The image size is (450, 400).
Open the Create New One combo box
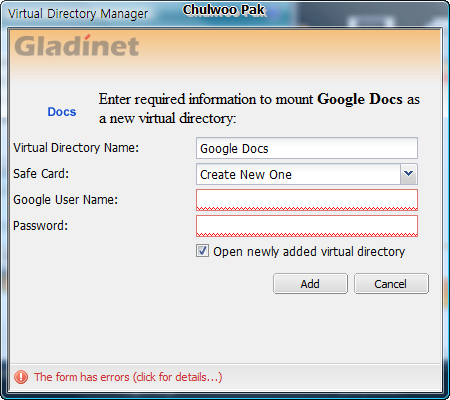click(307, 174)
